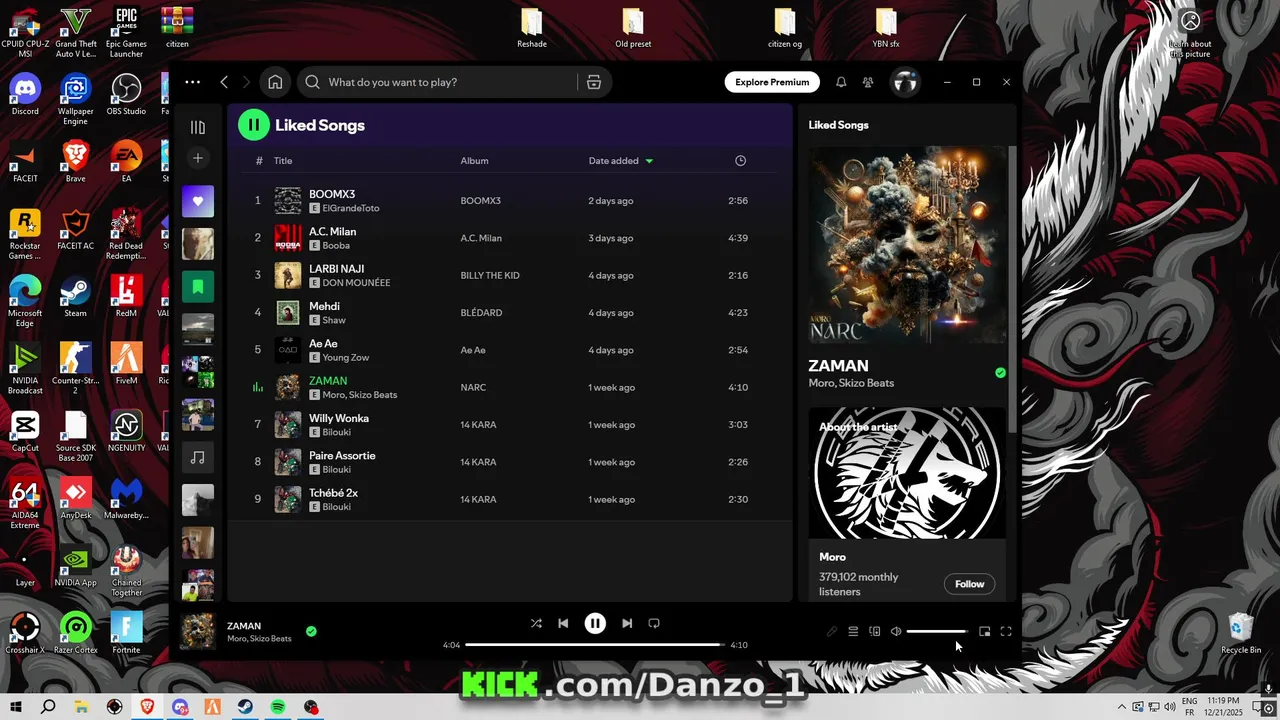Open Steam desktop shortcut
1280x720 pixels.
point(75,296)
